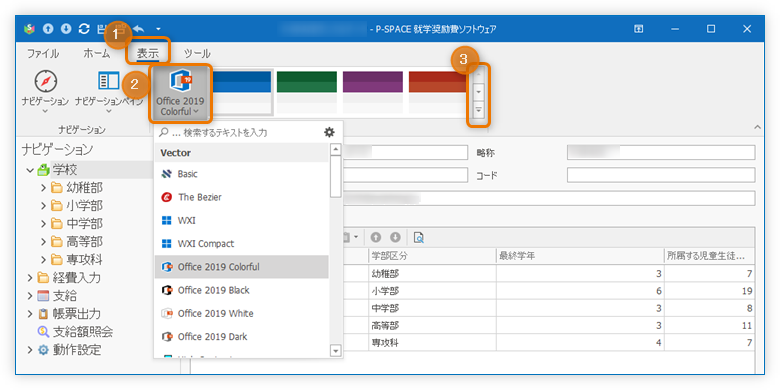This screenshot has height=390, width=780.
Task: Select the Basic skin
Action: [x=241, y=174]
